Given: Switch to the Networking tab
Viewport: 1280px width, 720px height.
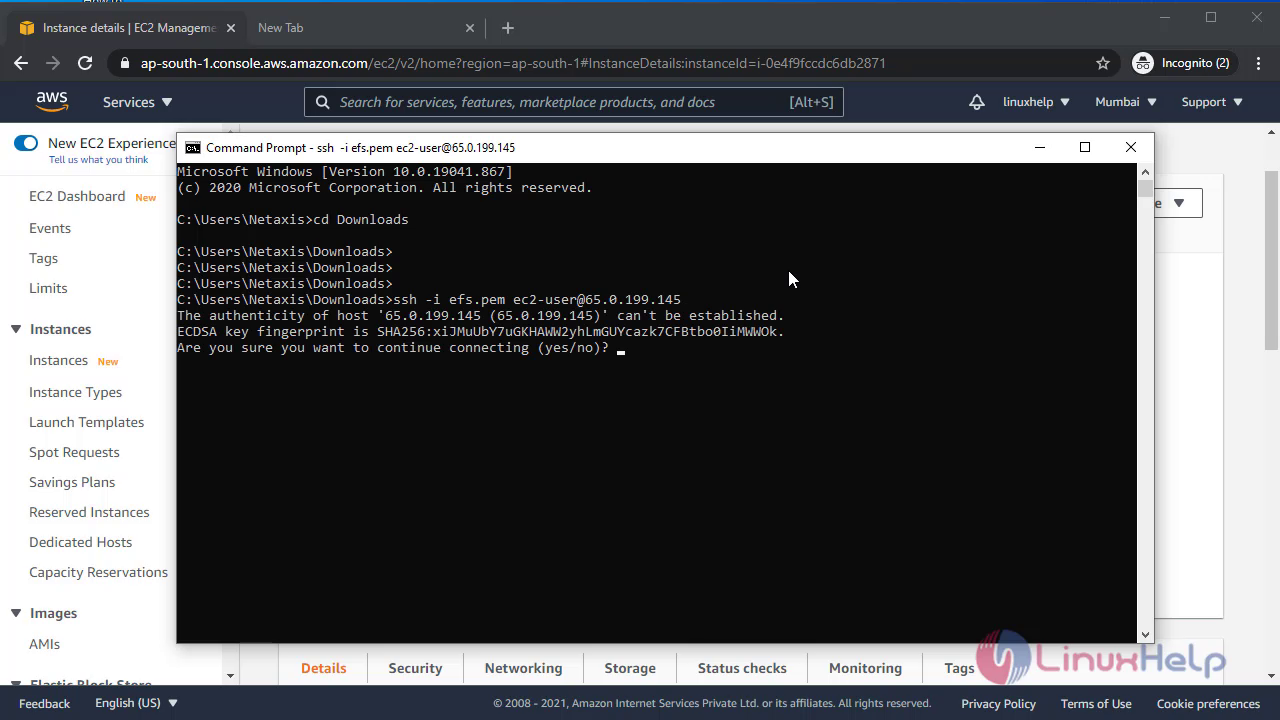Looking at the screenshot, I should (x=523, y=668).
